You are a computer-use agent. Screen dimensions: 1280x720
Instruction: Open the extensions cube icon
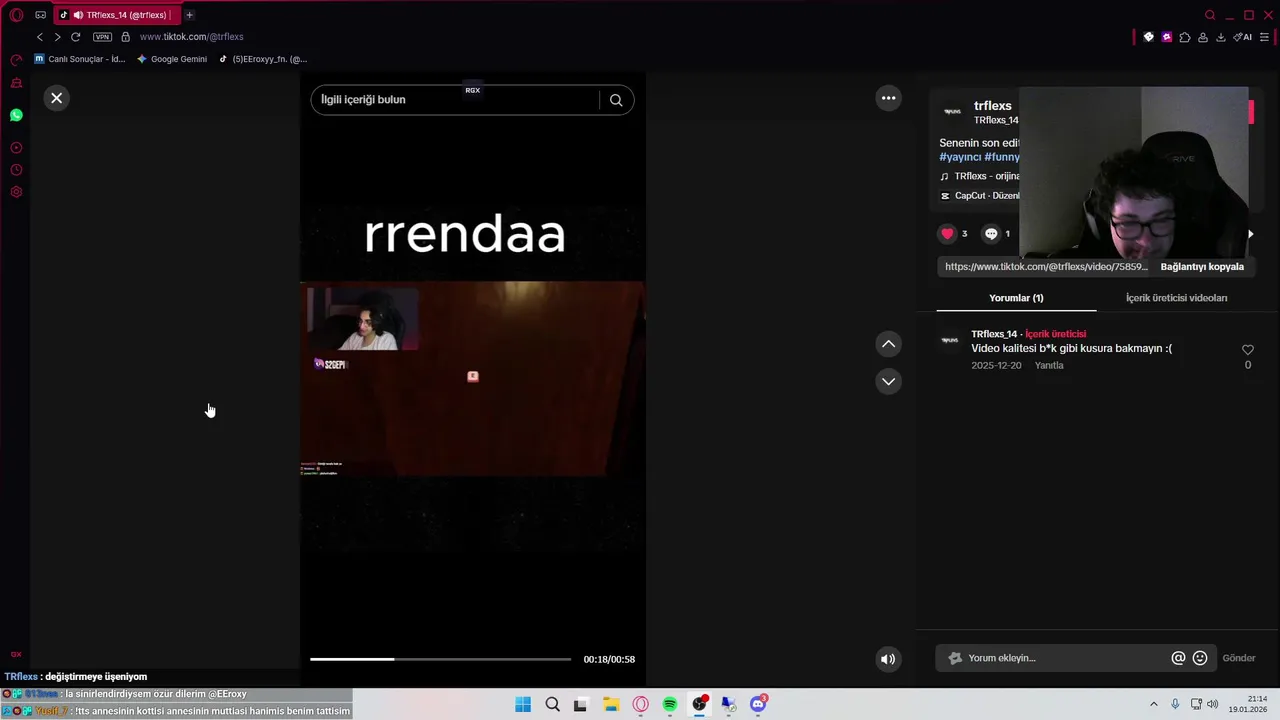click(1185, 37)
